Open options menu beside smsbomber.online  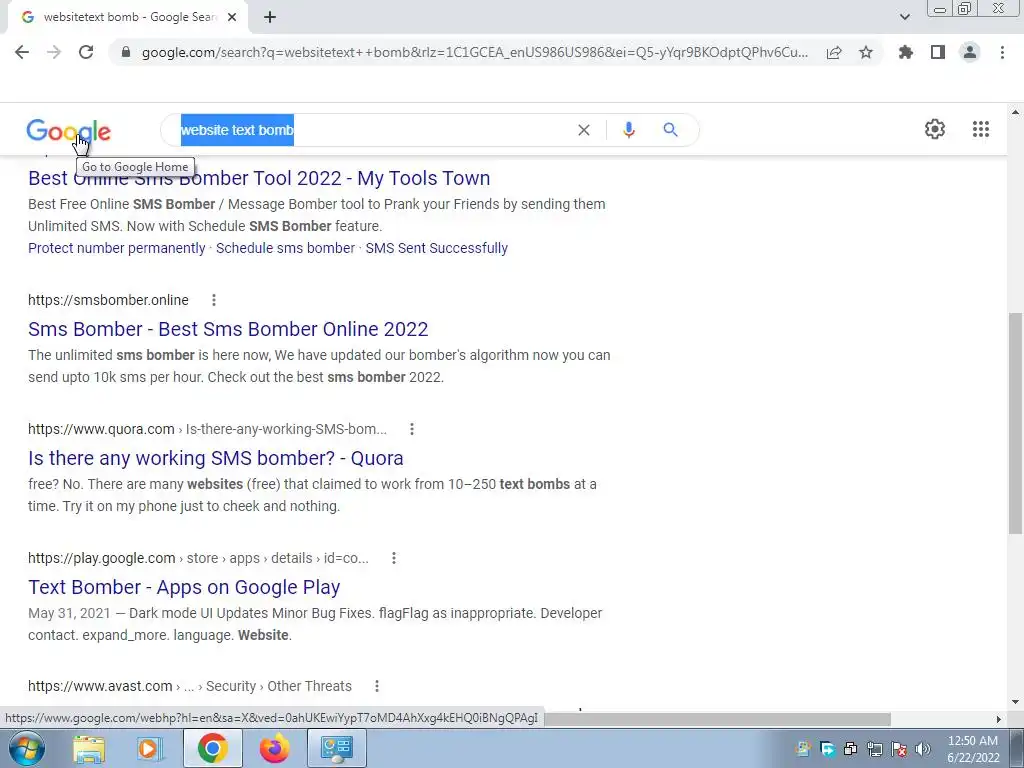214,300
